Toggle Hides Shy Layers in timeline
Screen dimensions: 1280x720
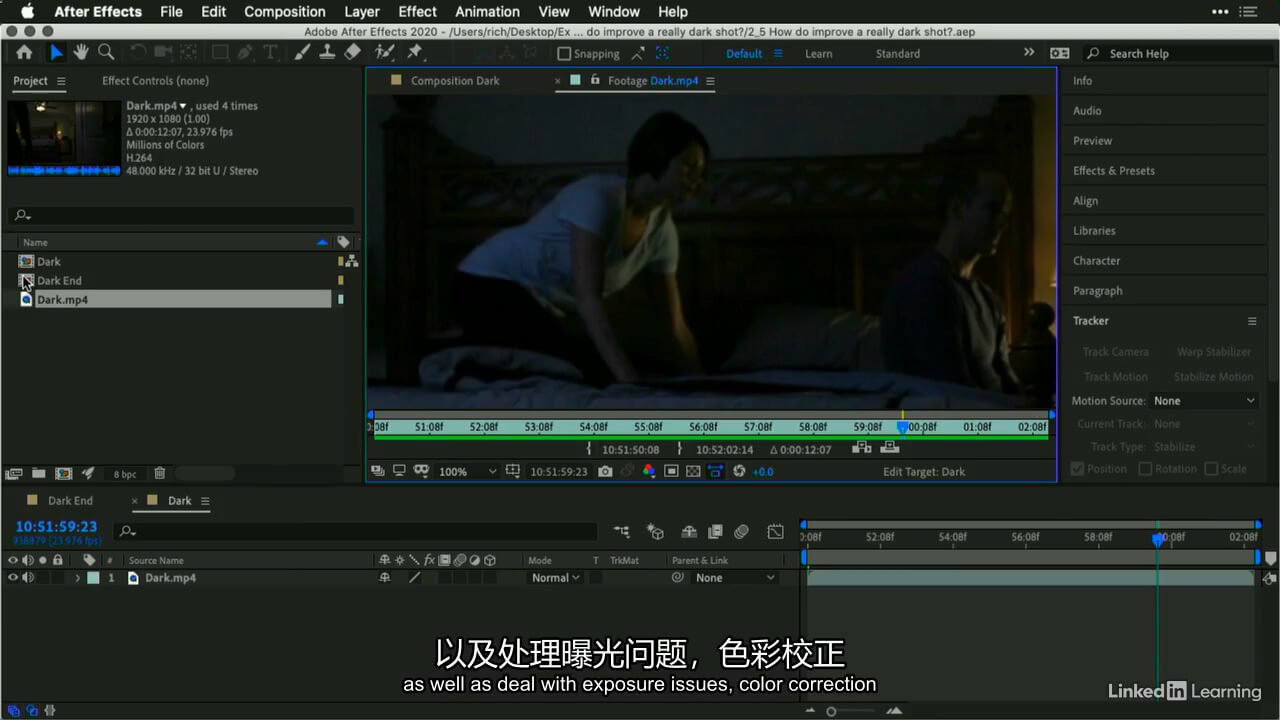689,532
